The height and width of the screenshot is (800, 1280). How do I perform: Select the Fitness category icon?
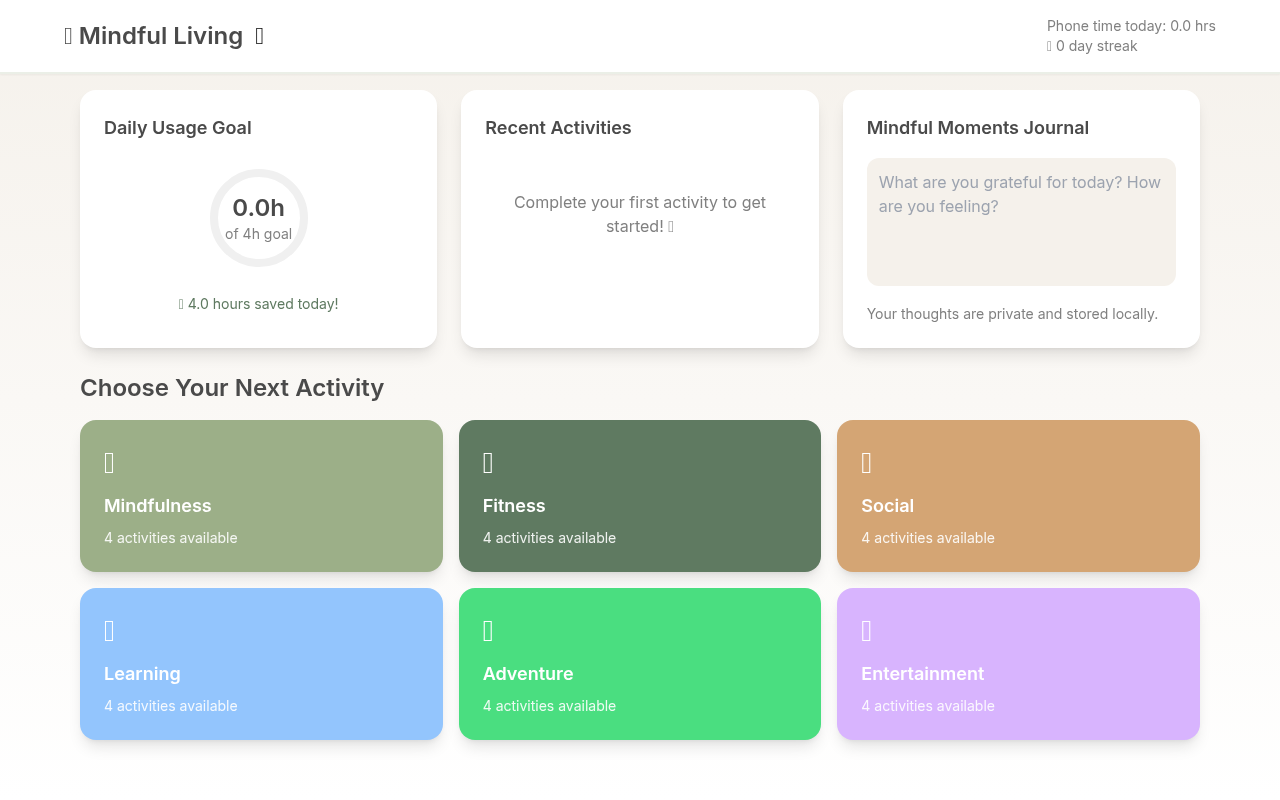pyautogui.click(x=487, y=462)
